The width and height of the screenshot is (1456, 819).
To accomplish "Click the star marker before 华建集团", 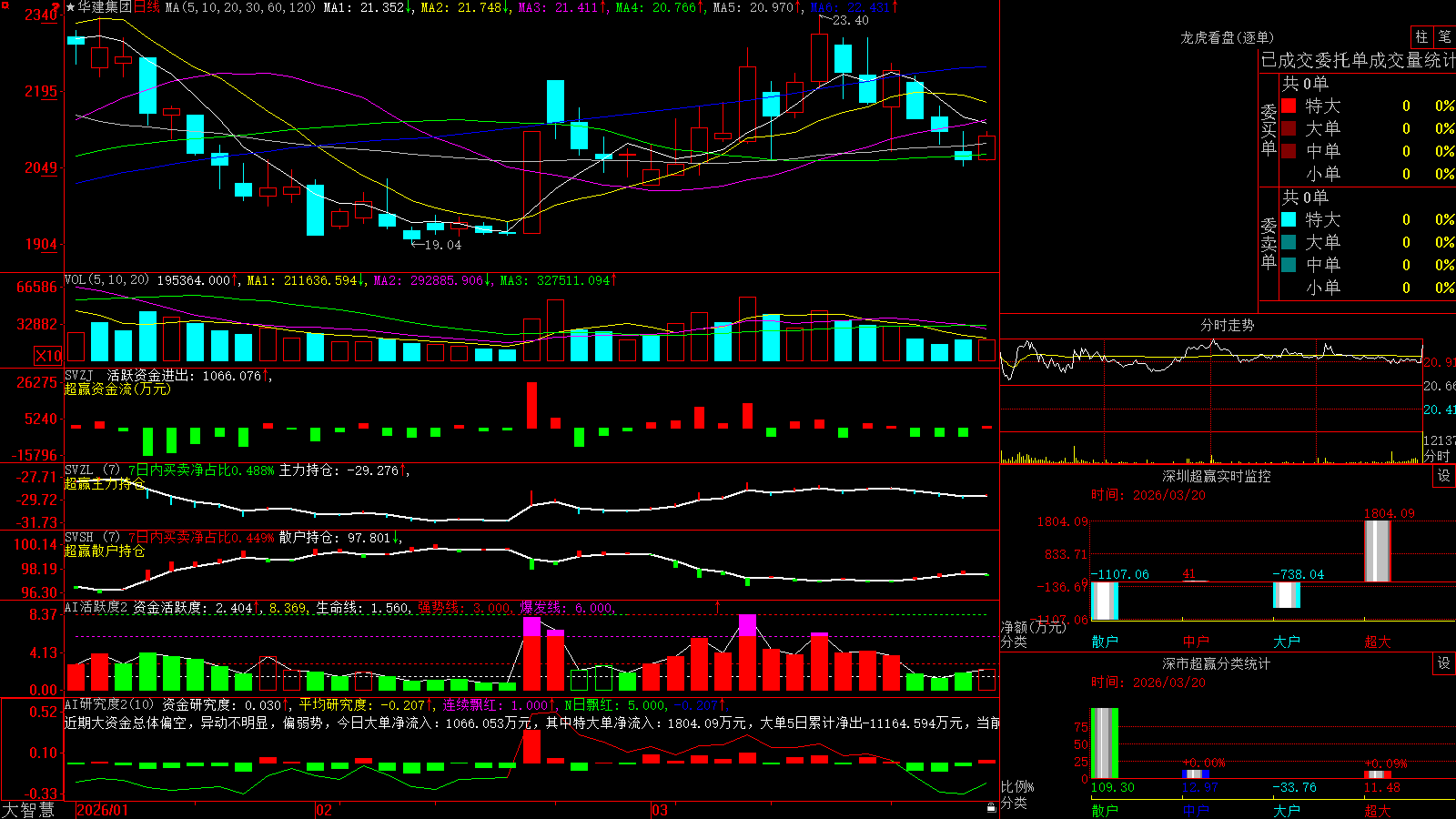I will coord(71,7).
